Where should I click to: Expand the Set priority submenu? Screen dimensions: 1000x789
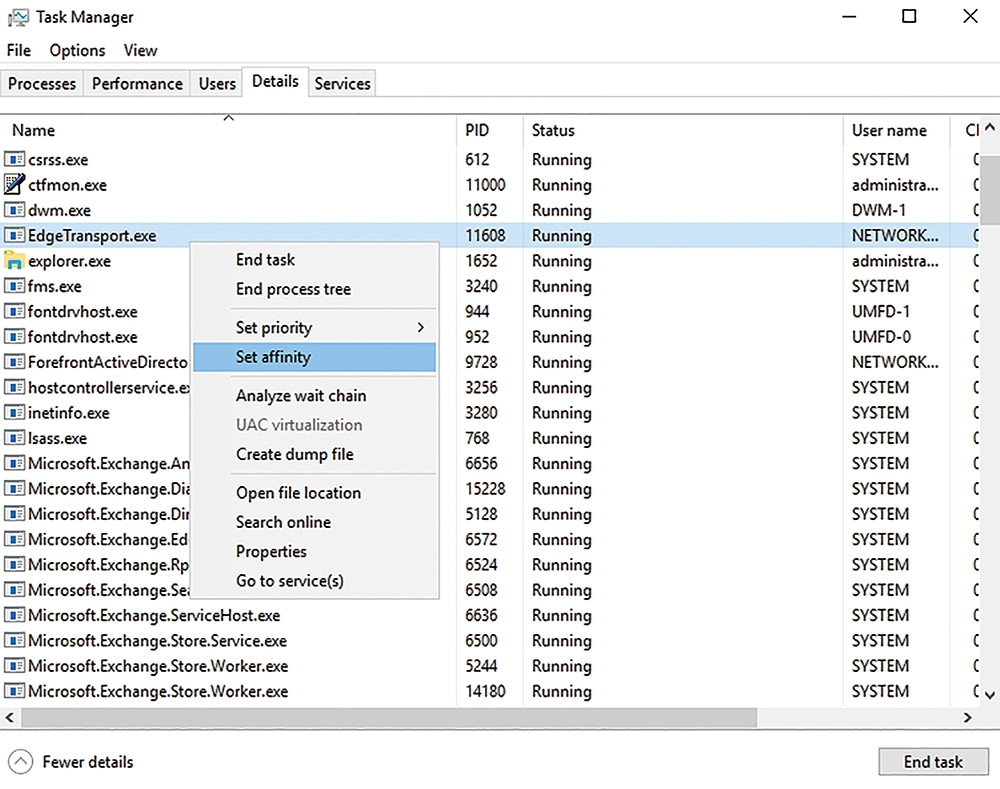(315, 327)
